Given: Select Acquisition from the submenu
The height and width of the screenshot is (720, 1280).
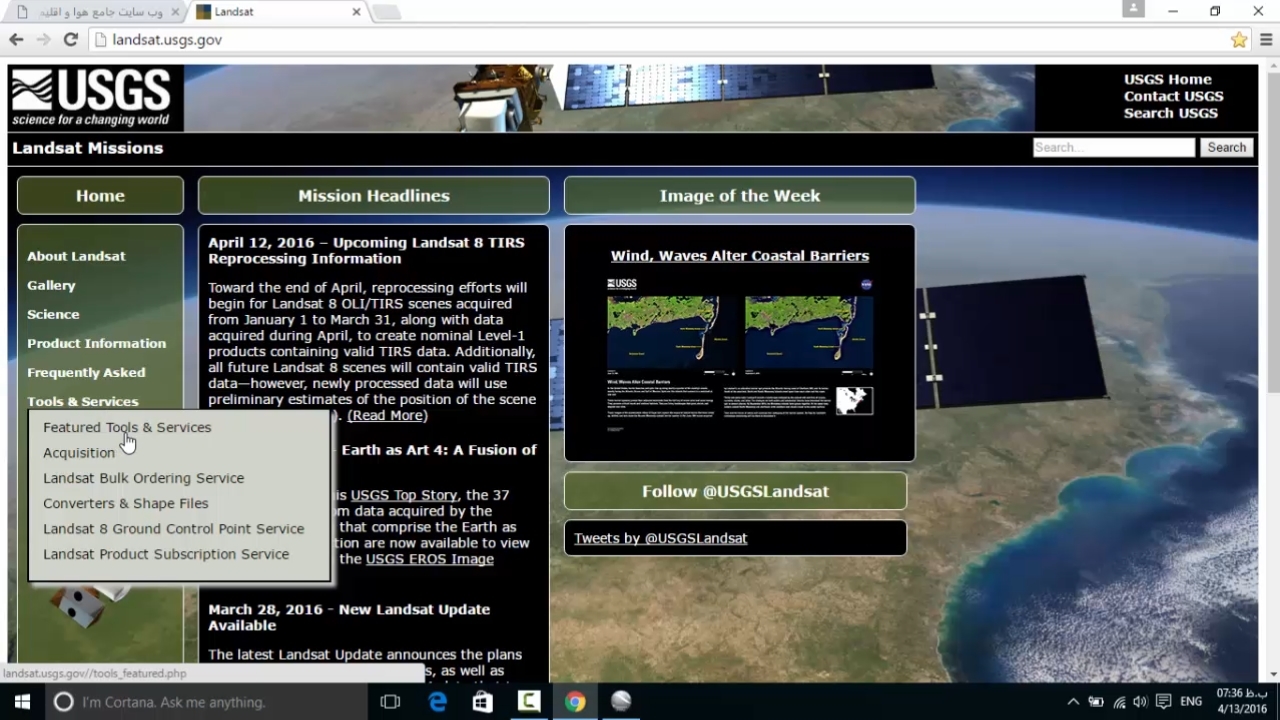Looking at the screenshot, I should coord(79,452).
